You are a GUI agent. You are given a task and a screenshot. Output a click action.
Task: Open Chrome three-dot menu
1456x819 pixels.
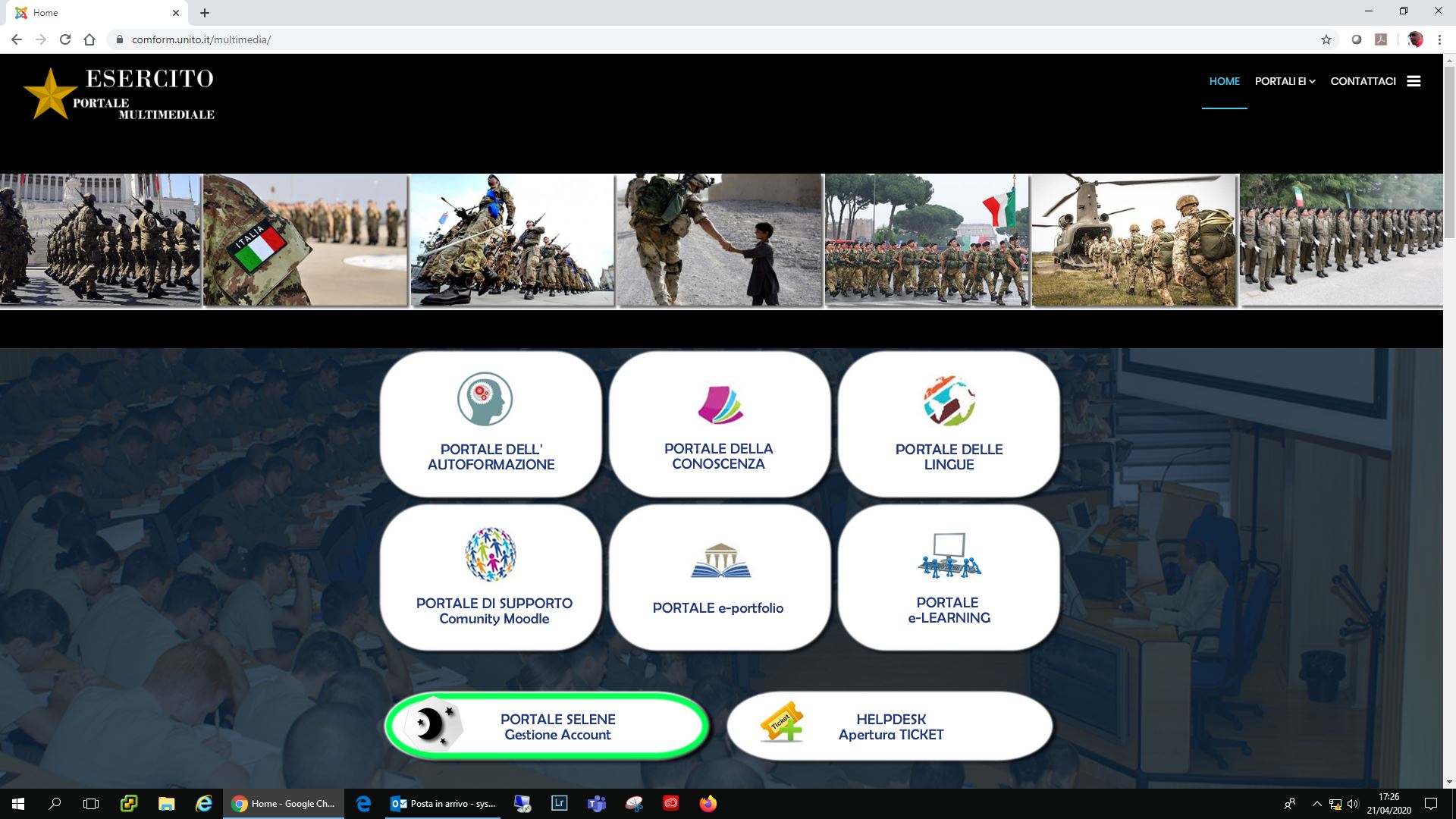click(x=1439, y=39)
